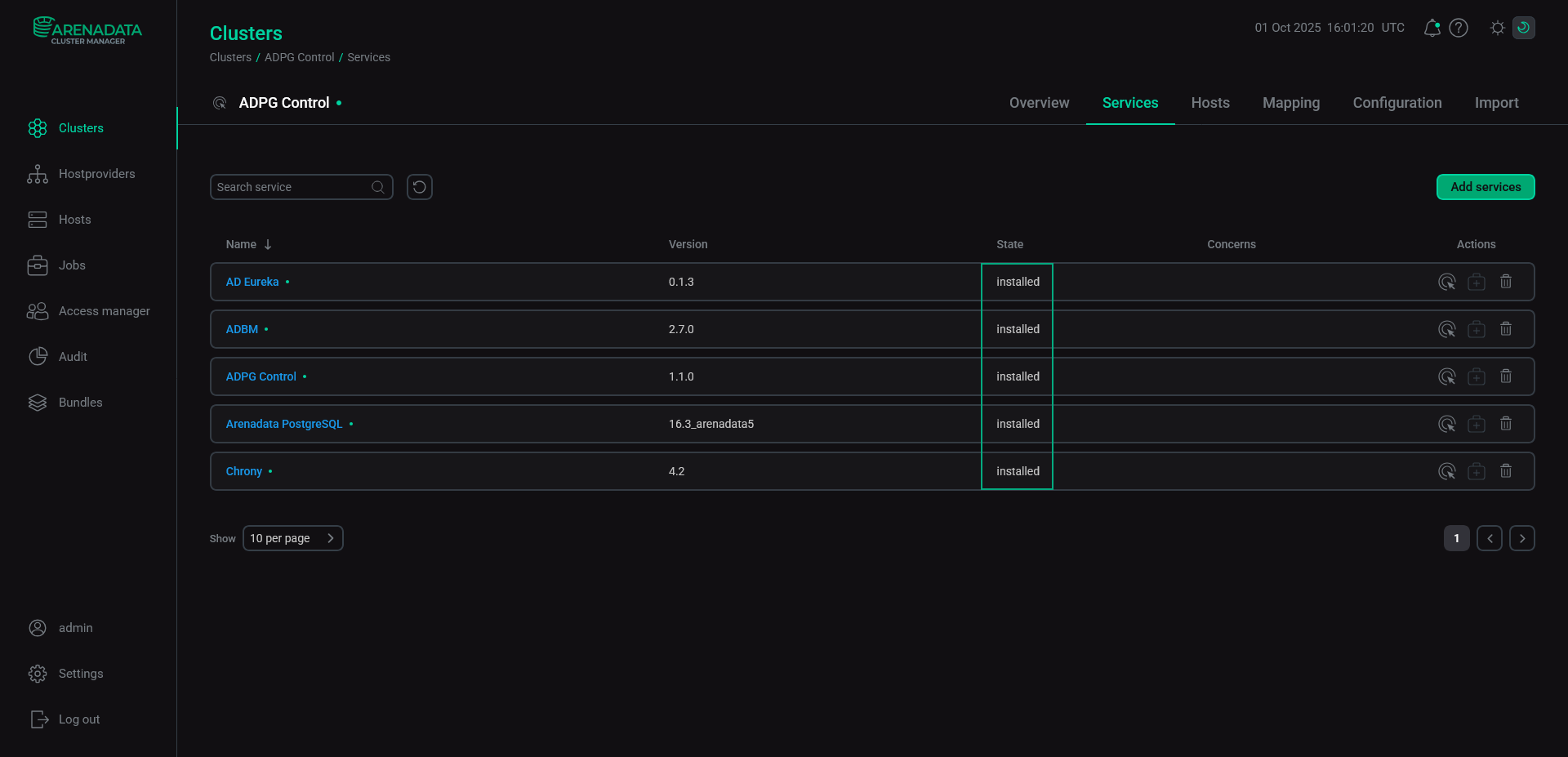The image size is (1568, 757).
Task: Open the Bundles section from the sidebar
Action: click(80, 402)
